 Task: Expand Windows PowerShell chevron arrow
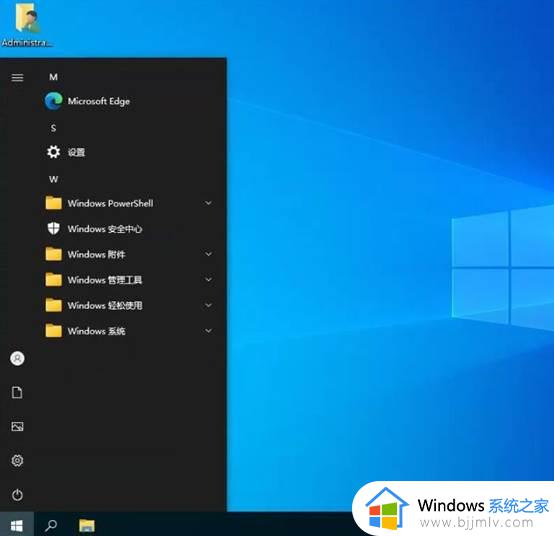(208, 203)
